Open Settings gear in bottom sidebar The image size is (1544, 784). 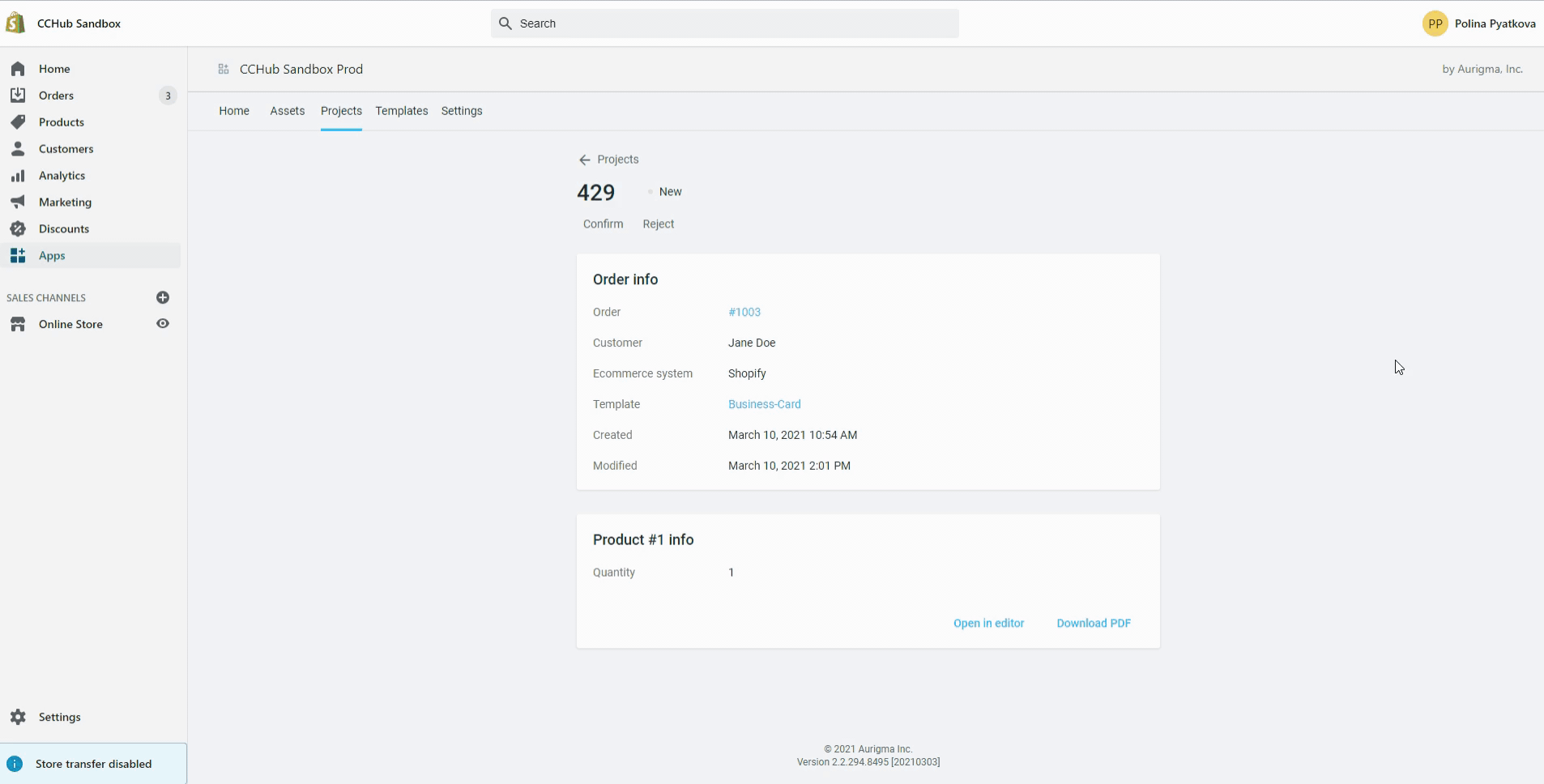point(18,717)
